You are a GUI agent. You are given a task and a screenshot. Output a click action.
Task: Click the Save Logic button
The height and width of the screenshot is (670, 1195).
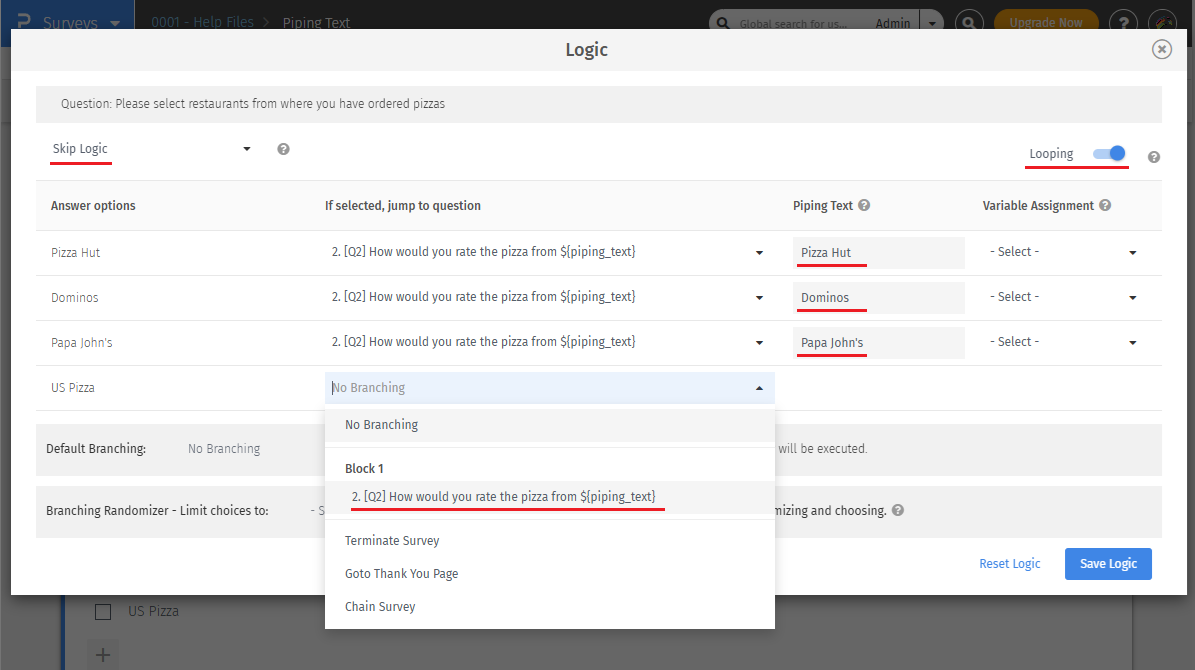pyautogui.click(x=1108, y=564)
